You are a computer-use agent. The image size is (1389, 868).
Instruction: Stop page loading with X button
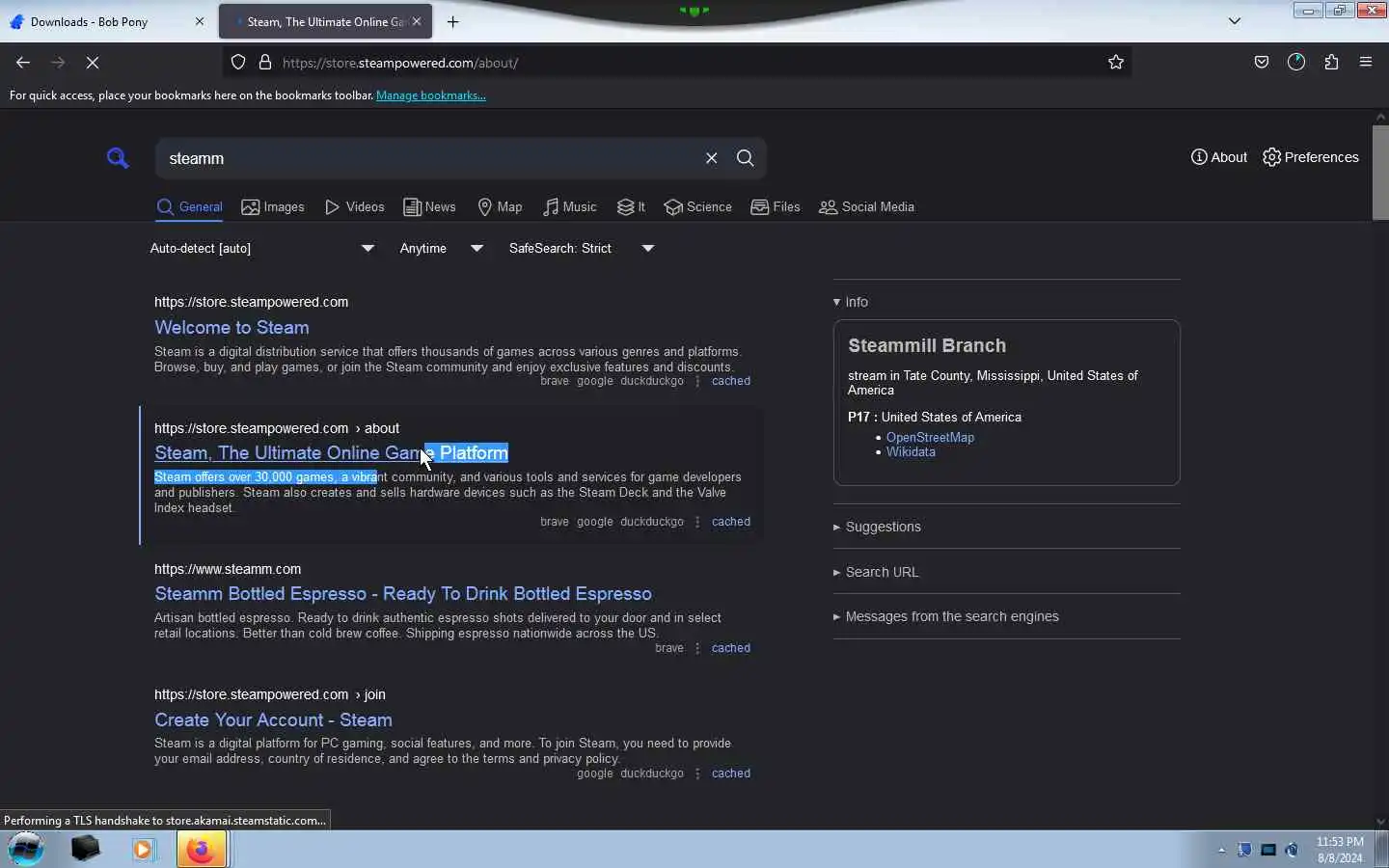93,63
